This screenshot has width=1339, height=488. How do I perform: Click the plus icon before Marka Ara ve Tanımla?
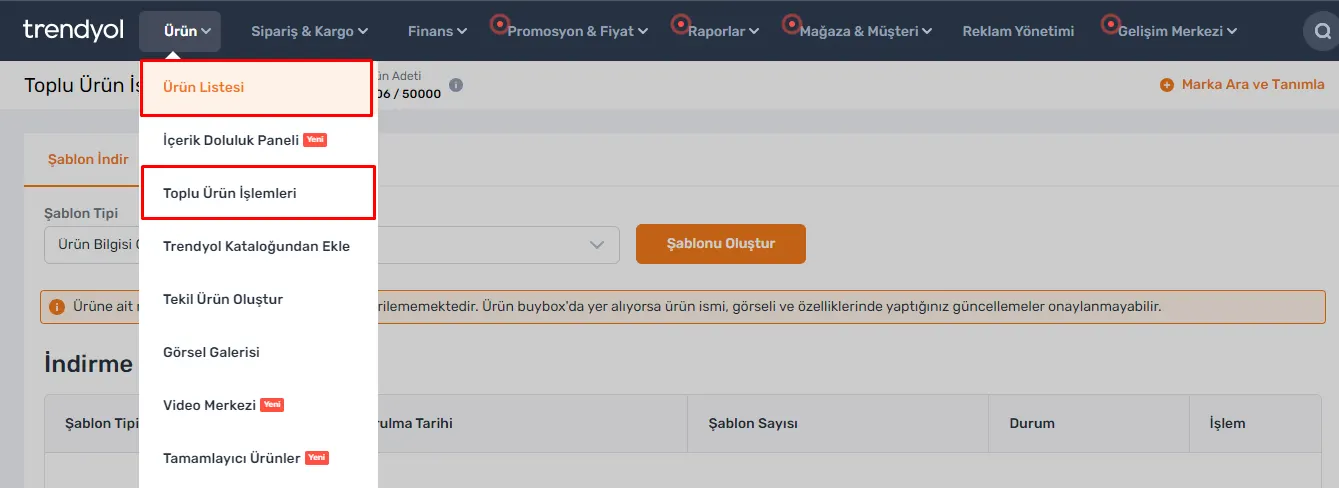pos(1166,85)
